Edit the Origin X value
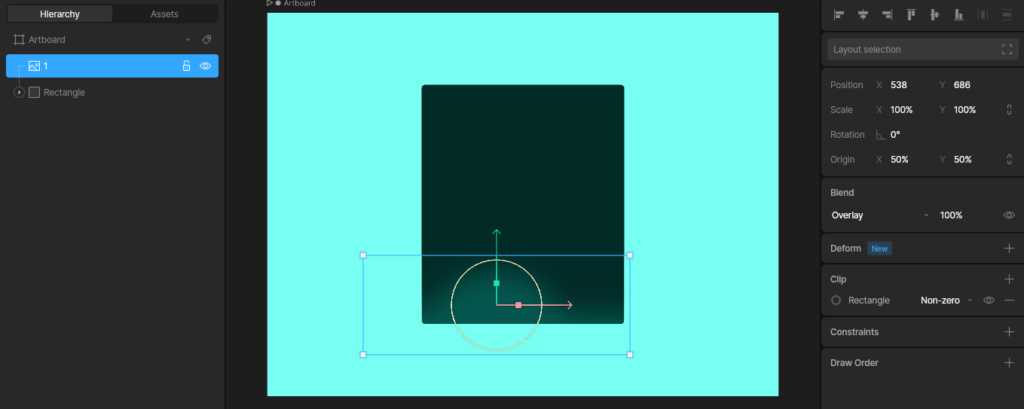This screenshot has height=409, width=1024. click(x=899, y=159)
